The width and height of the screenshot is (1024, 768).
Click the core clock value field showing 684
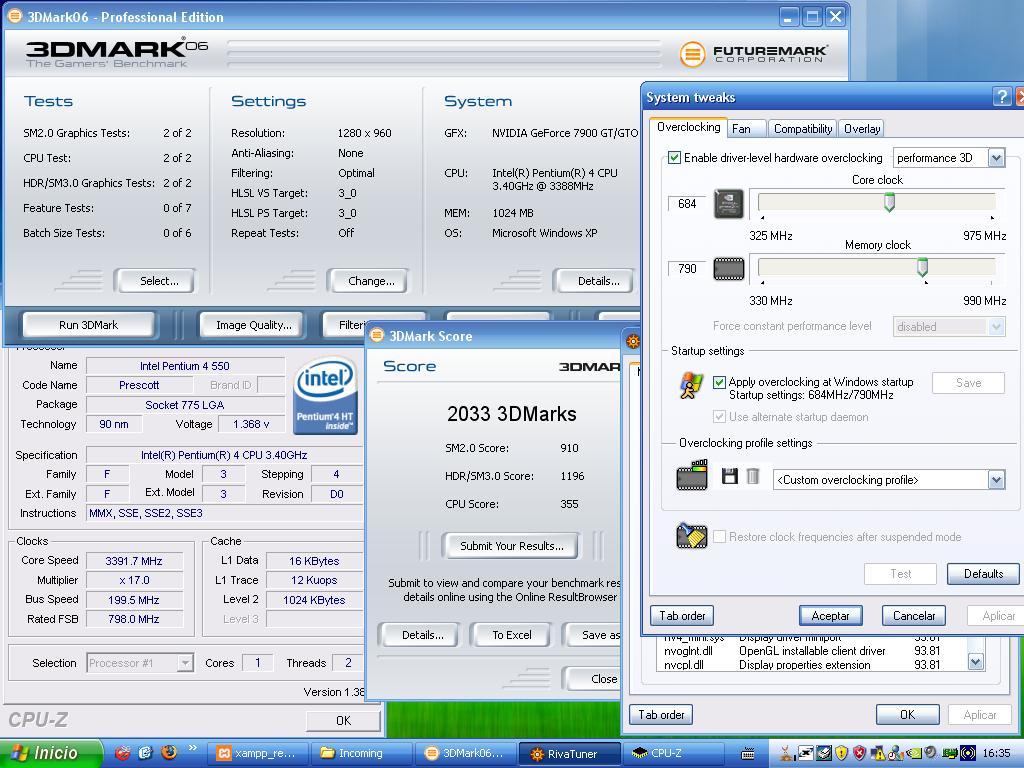click(687, 204)
